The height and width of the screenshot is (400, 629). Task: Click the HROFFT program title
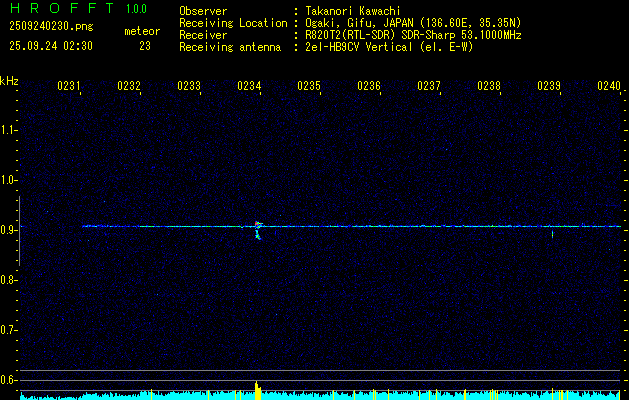coord(62,8)
